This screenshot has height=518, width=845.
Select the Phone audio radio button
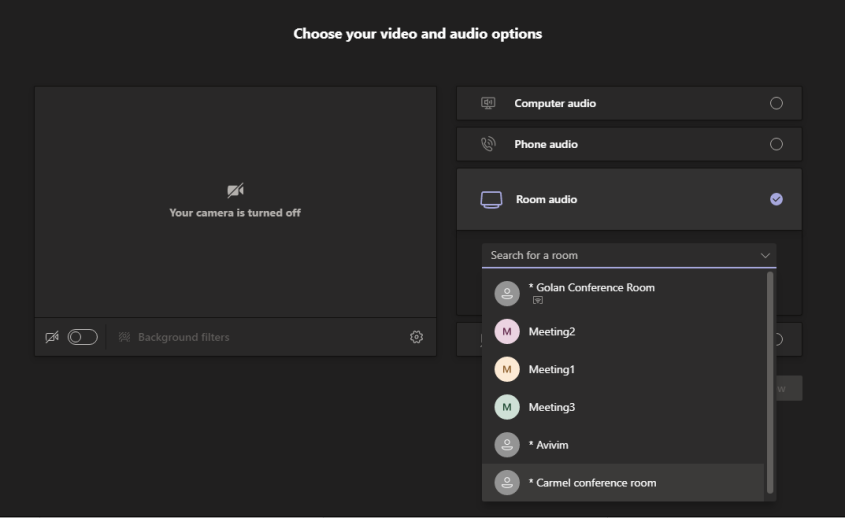pyautogui.click(x=776, y=144)
